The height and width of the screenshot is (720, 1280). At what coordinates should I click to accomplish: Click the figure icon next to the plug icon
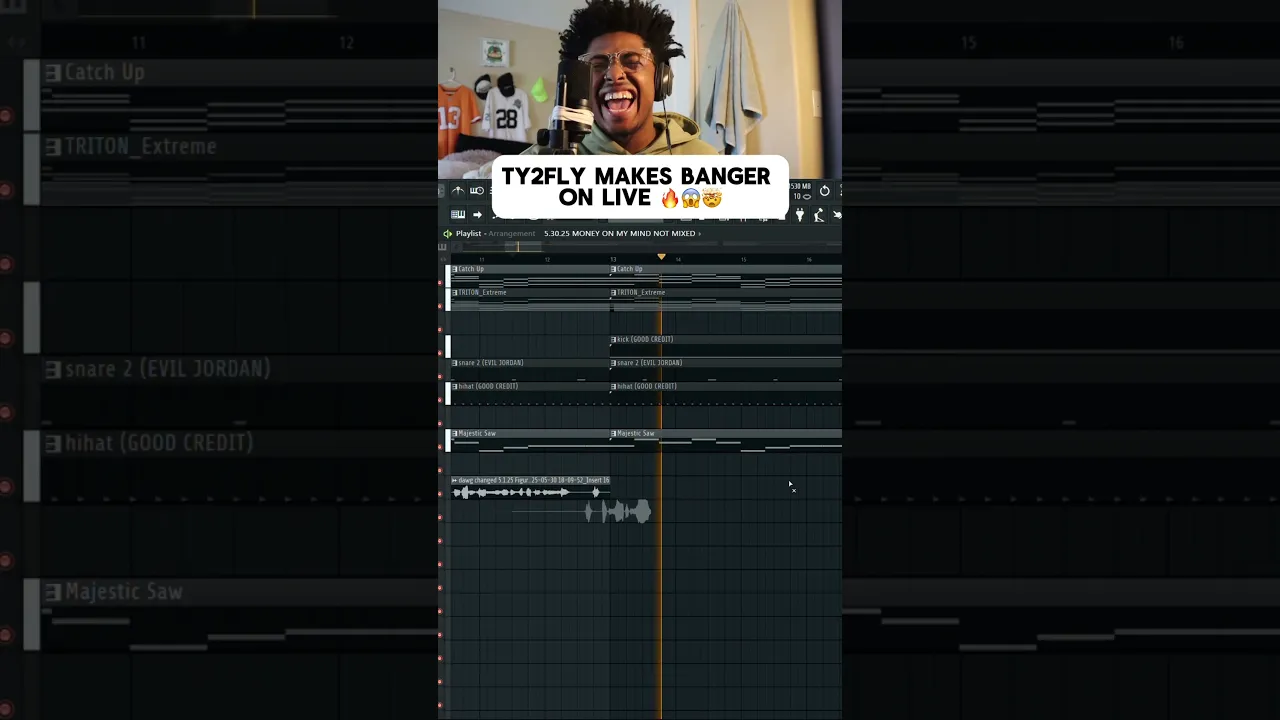[818, 214]
